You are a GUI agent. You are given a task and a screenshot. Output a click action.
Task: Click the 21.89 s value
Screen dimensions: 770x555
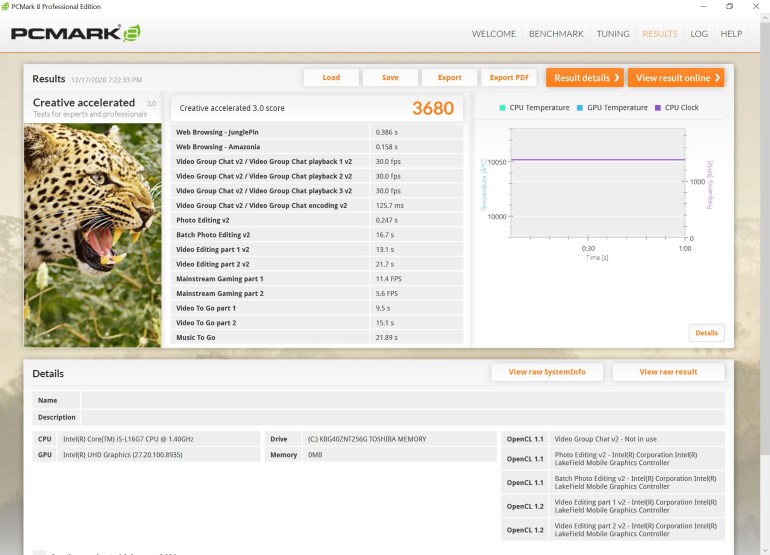(x=386, y=337)
